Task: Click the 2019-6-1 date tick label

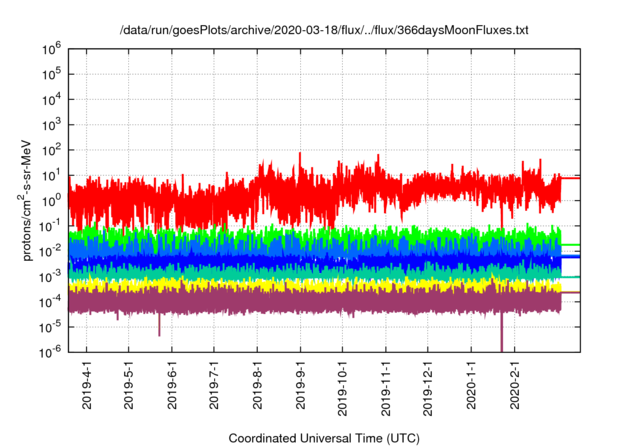Action: point(172,385)
